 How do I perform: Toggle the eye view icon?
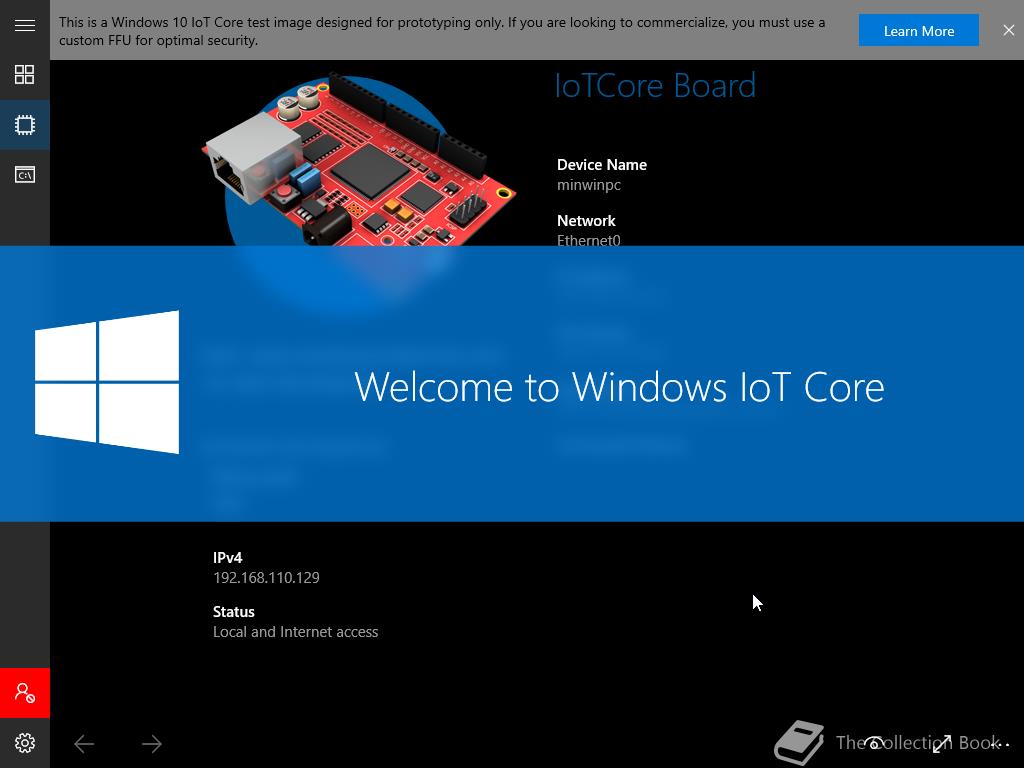874,743
